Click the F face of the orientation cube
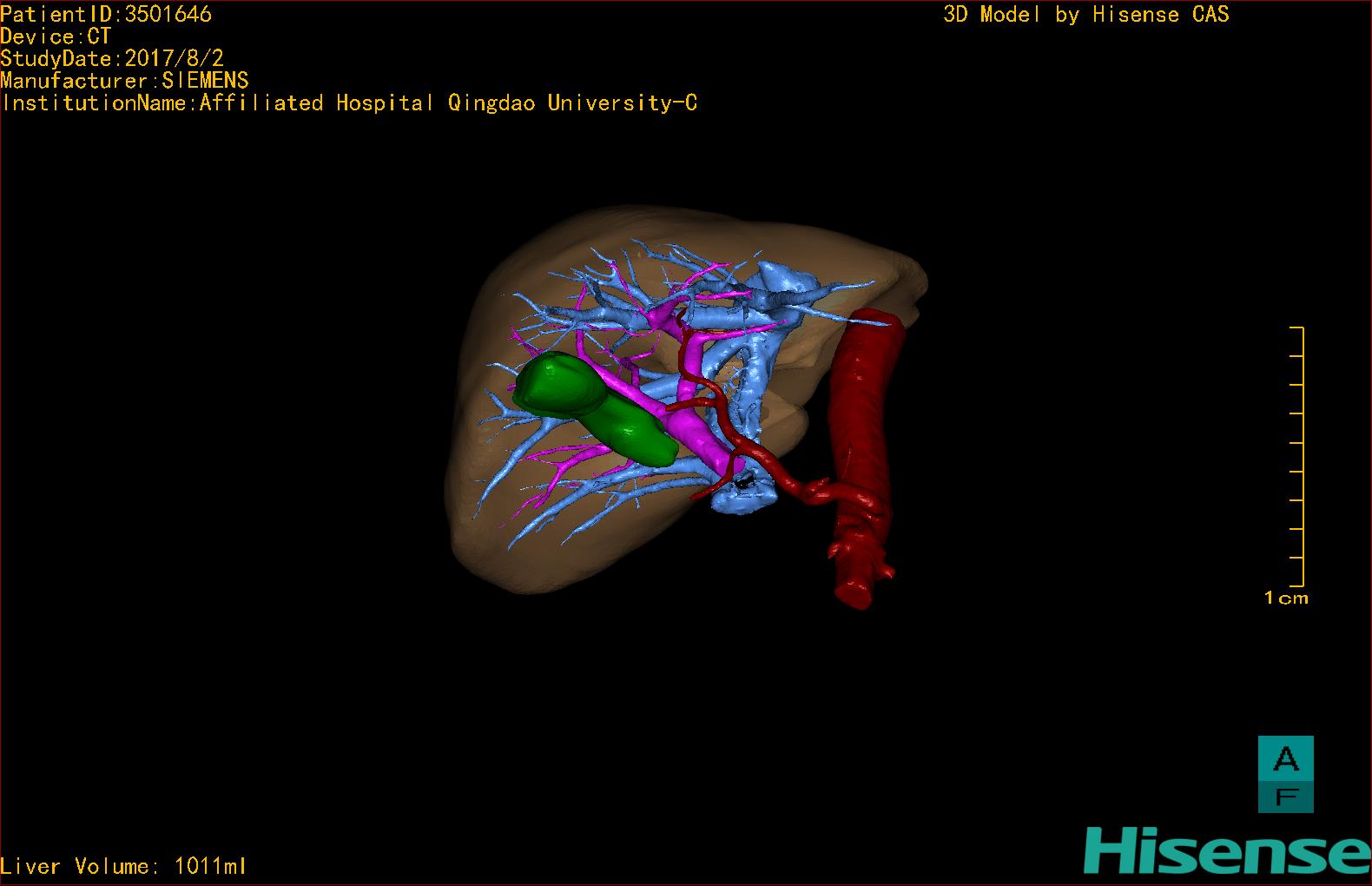Screen dimensions: 1372x886 (x=1286, y=797)
